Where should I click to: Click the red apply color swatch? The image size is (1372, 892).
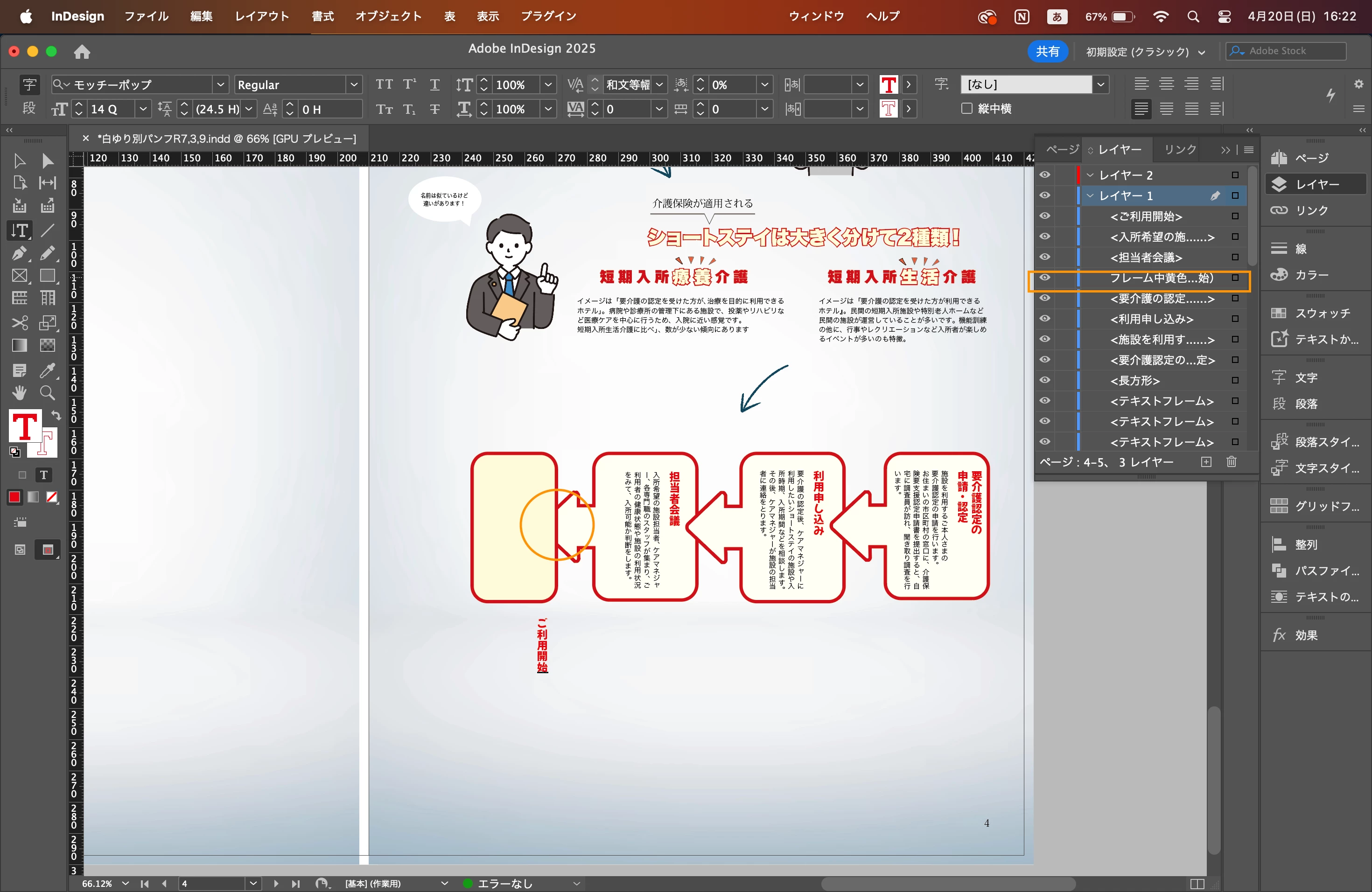(x=14, y=497)
